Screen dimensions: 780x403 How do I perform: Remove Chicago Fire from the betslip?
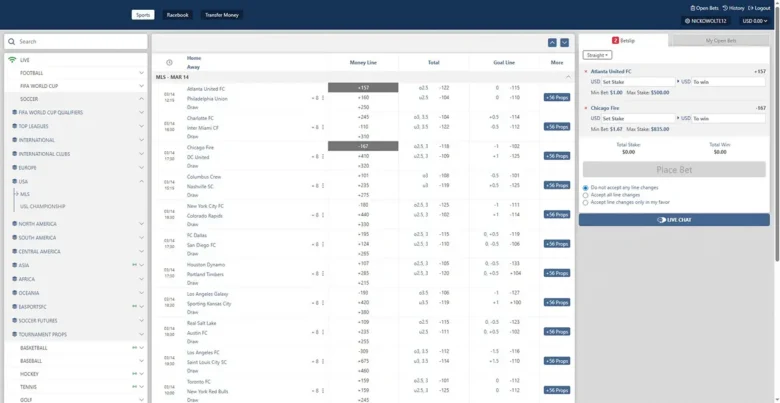pyautogui.click(x=586, y=108)
